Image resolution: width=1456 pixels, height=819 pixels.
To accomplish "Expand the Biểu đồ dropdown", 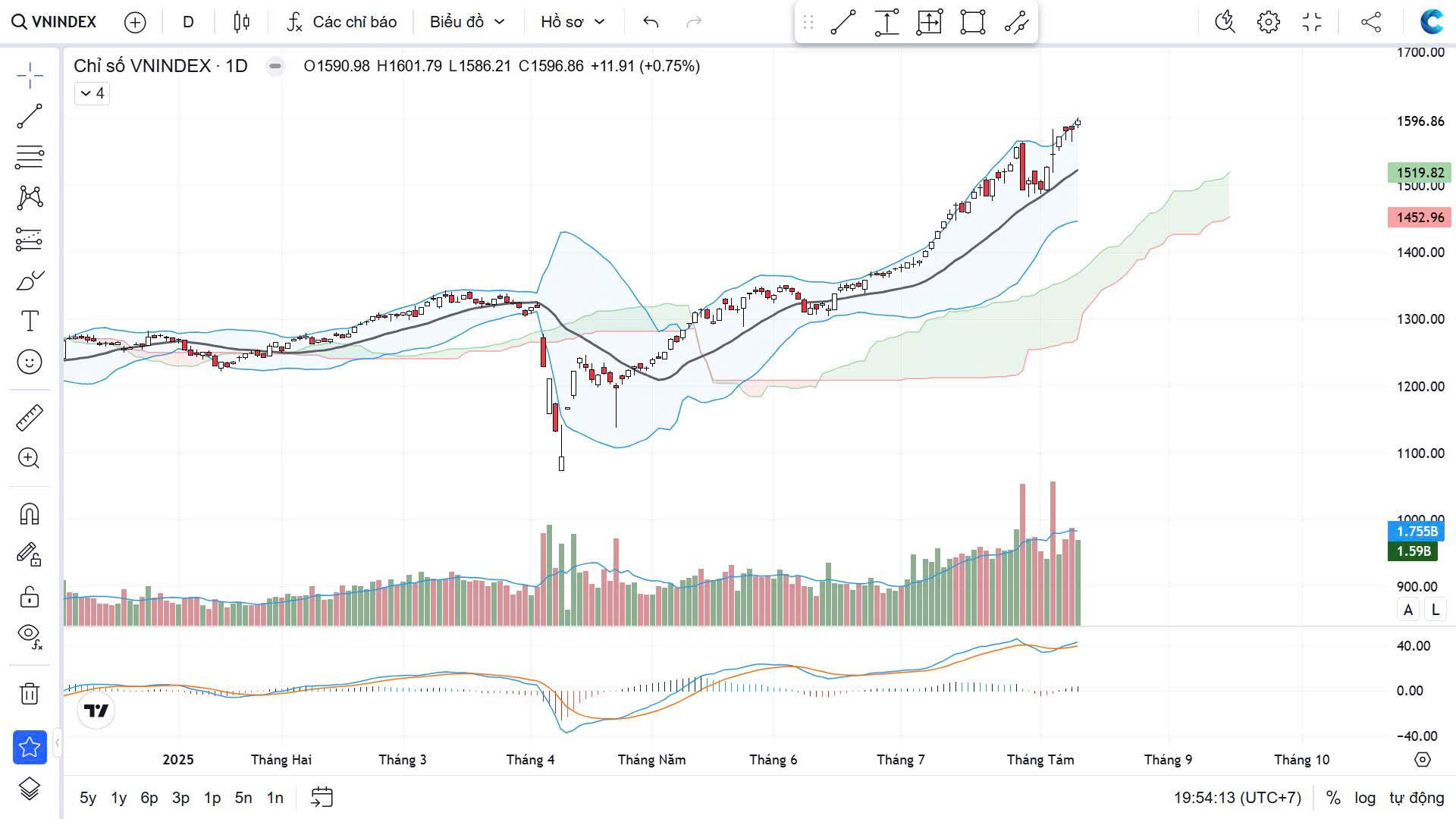I will [466, 22].
